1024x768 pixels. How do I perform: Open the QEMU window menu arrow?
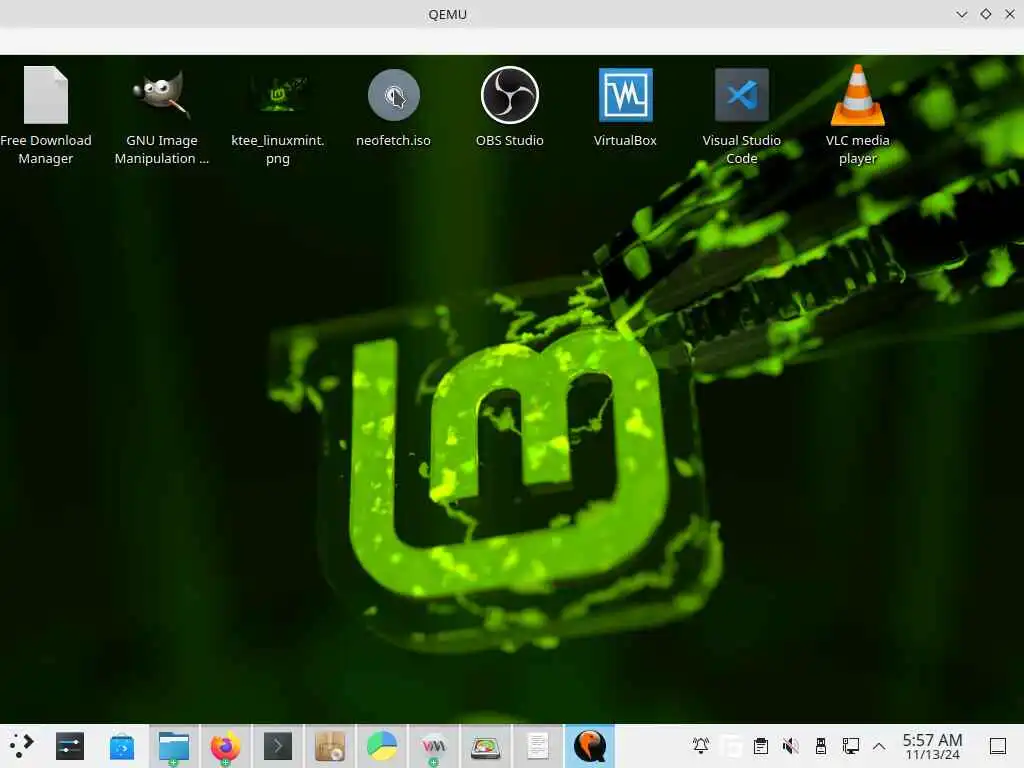961,14
